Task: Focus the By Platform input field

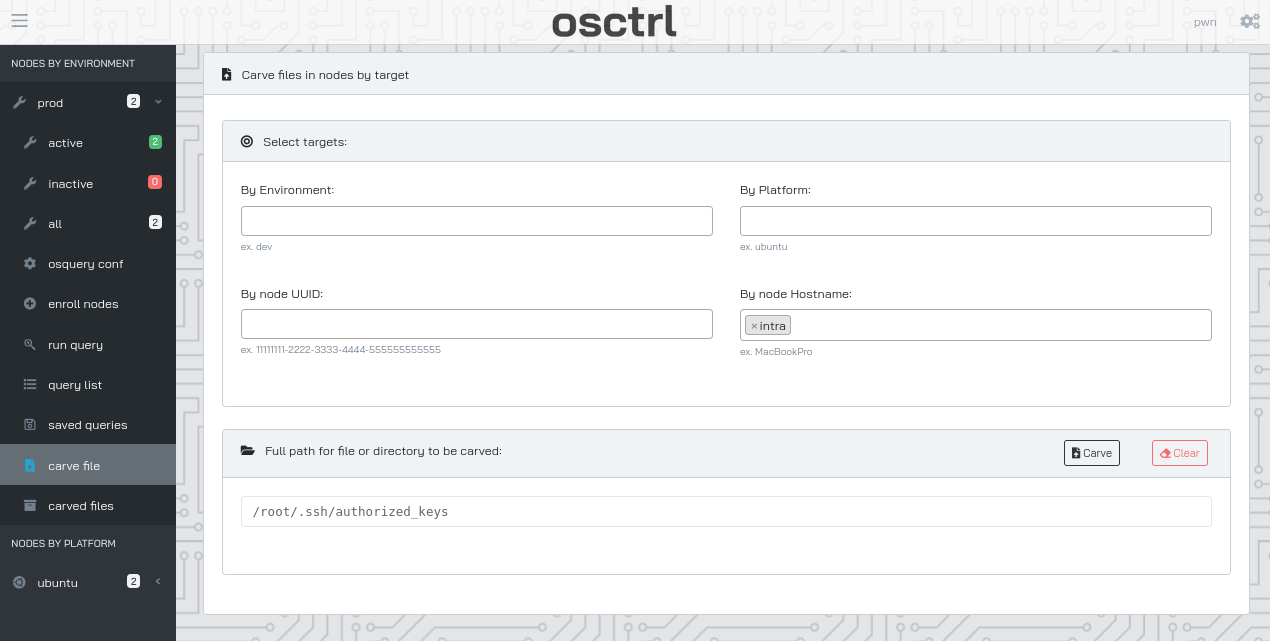Action: pyautogui.click(x=976, y=221)
